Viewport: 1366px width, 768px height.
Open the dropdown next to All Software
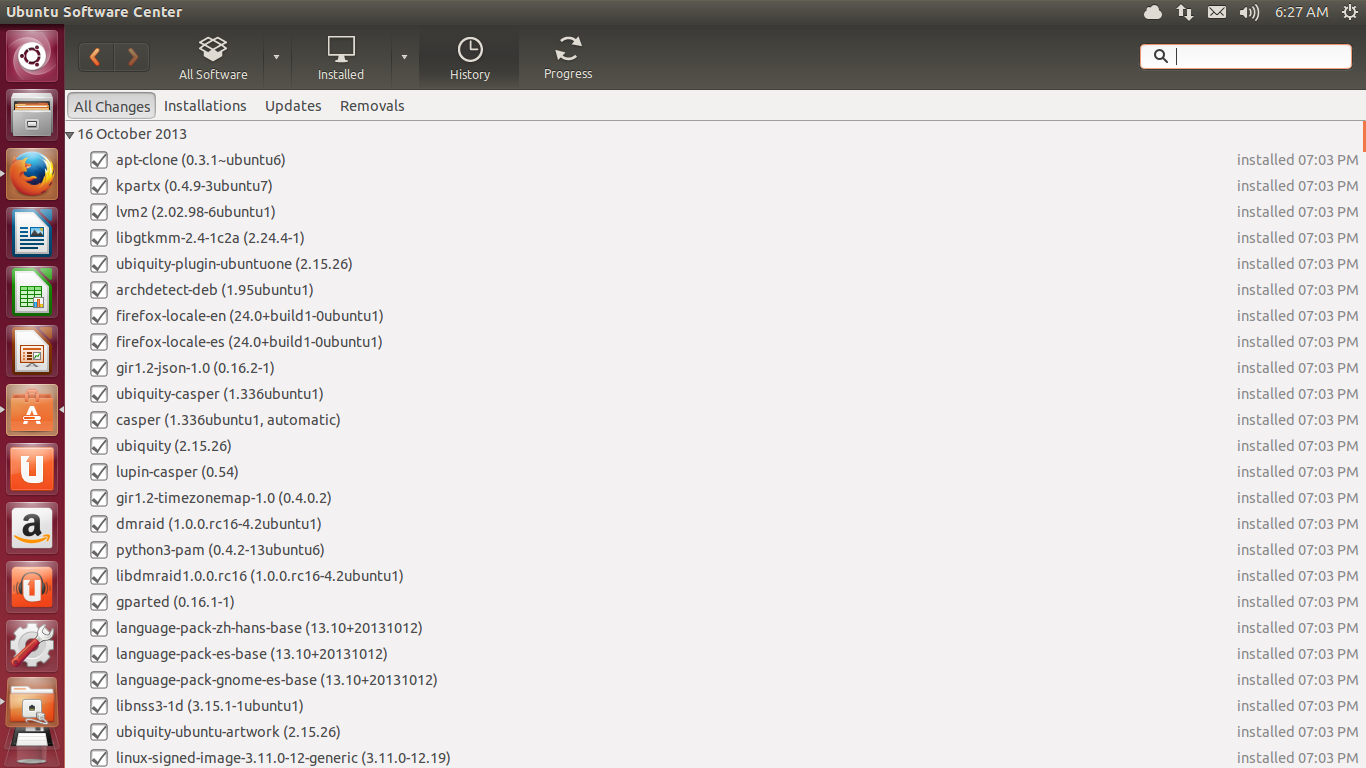[277, 57]
